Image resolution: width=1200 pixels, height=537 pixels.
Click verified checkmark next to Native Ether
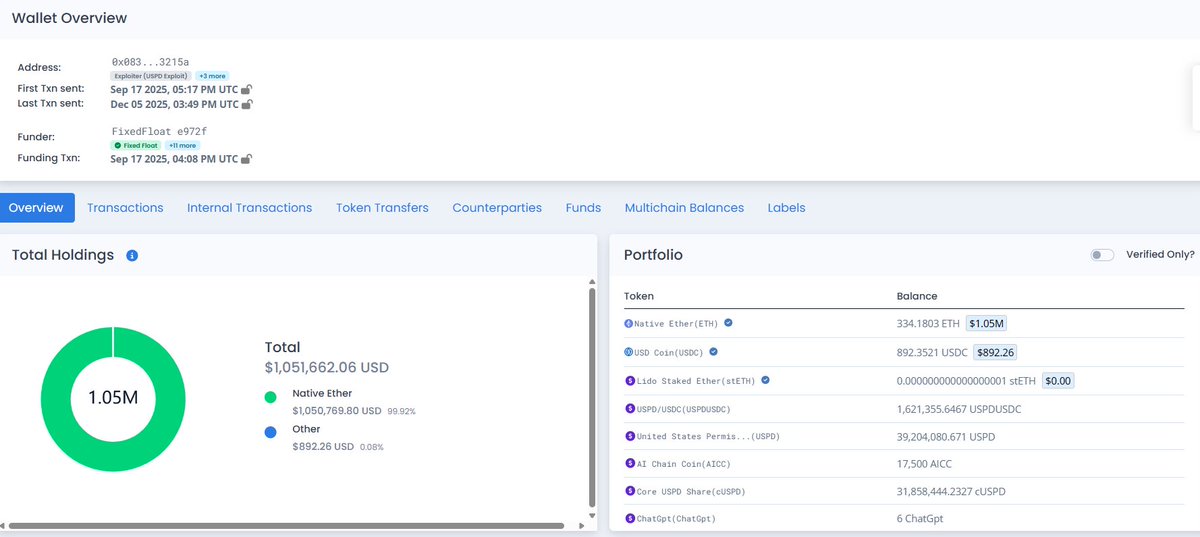click(x=728, y=323)
